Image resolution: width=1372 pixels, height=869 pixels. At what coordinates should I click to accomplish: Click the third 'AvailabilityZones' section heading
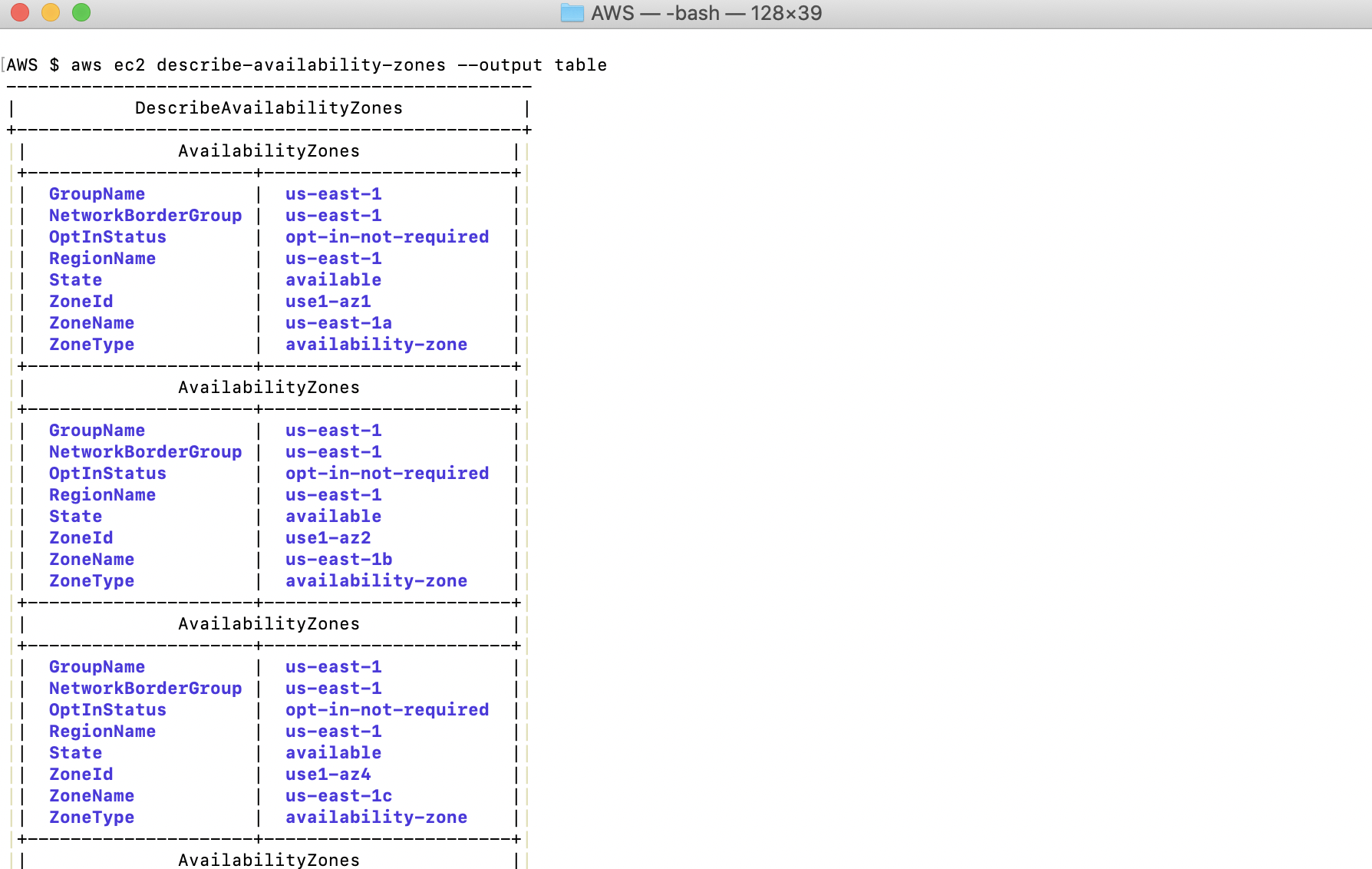(269, 624)
